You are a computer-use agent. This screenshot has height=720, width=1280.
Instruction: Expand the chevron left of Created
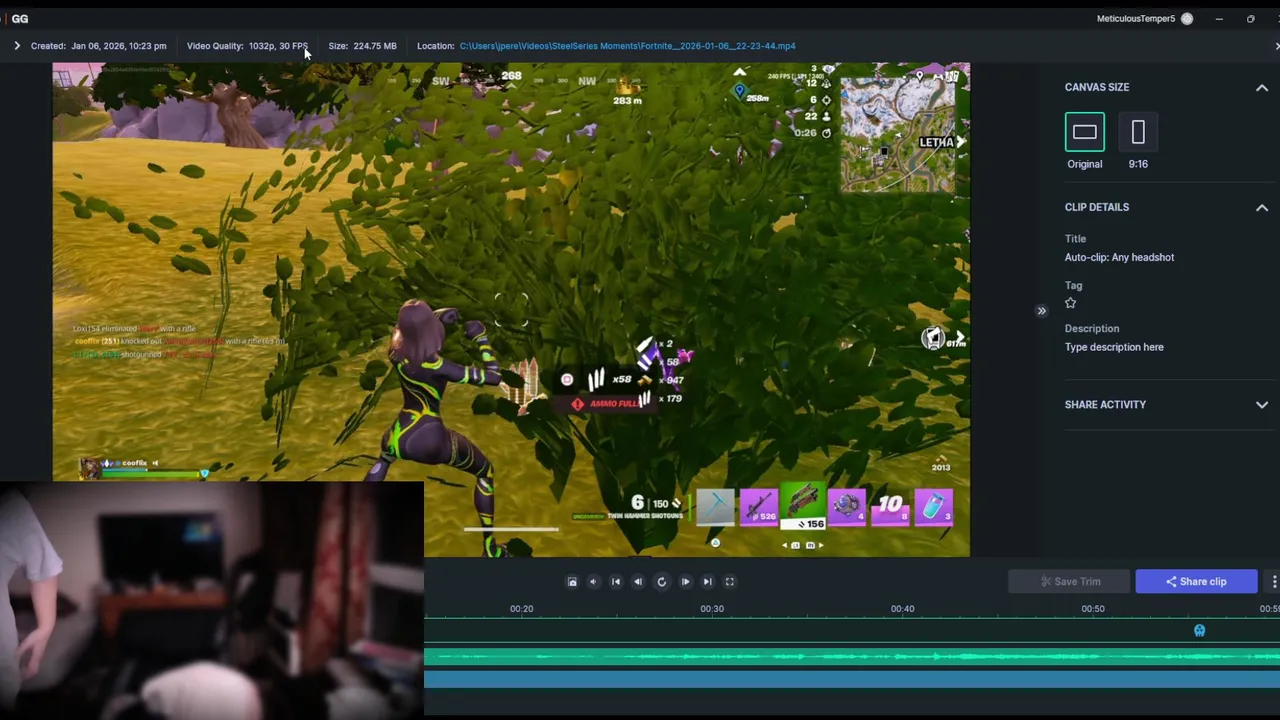(x=17, y=46)
